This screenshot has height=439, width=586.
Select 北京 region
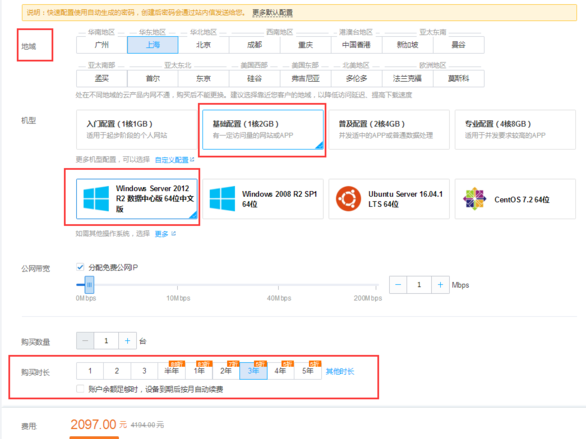click(203, 45)
